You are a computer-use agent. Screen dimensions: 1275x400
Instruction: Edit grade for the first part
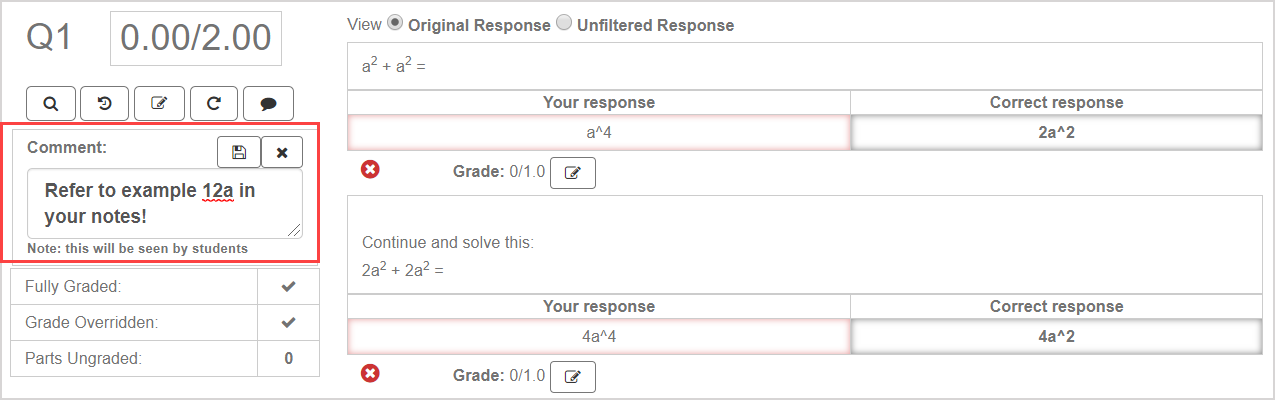pyautogui.click(x=573, y=173)
